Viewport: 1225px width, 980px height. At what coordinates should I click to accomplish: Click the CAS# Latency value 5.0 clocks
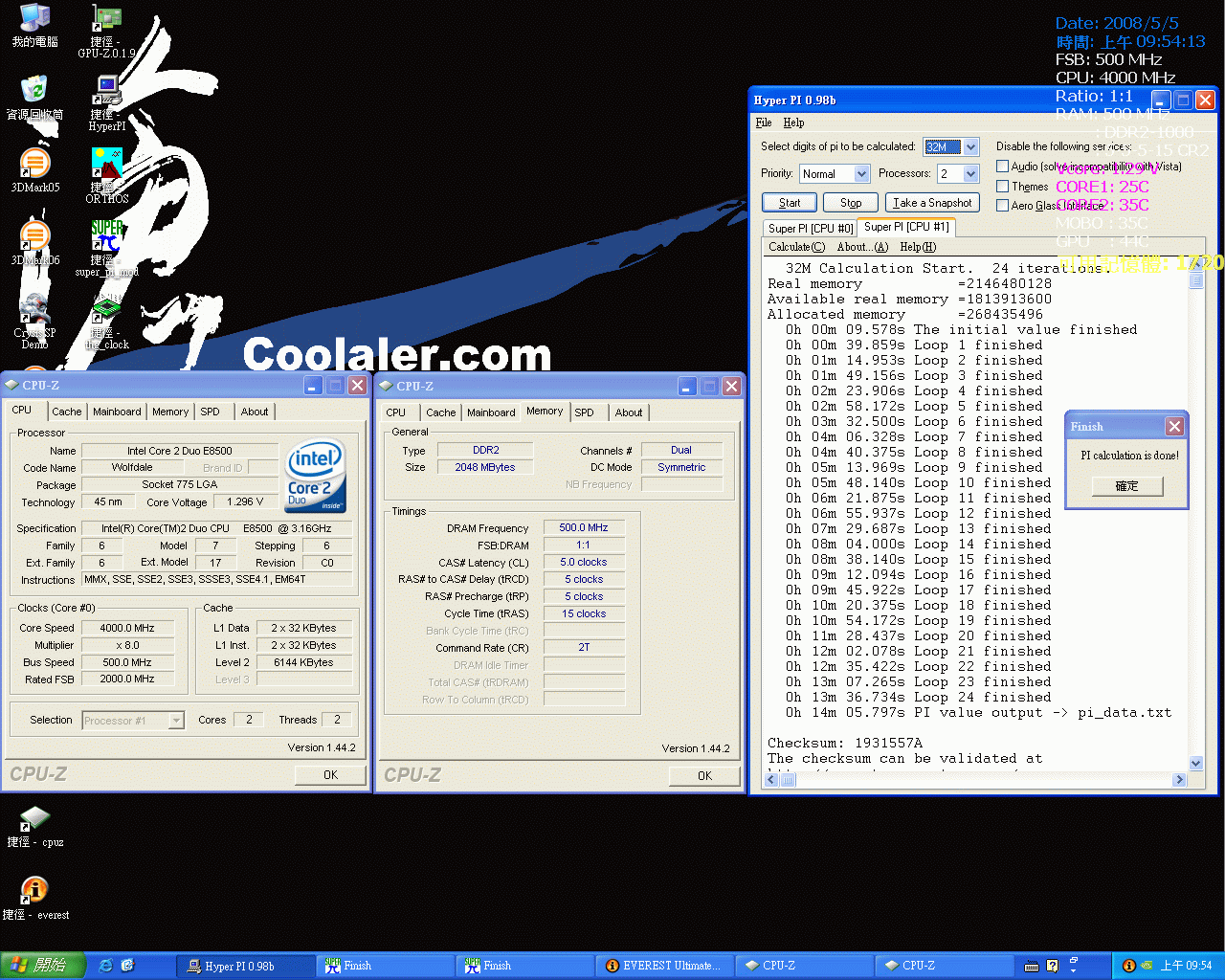(584, 562)
